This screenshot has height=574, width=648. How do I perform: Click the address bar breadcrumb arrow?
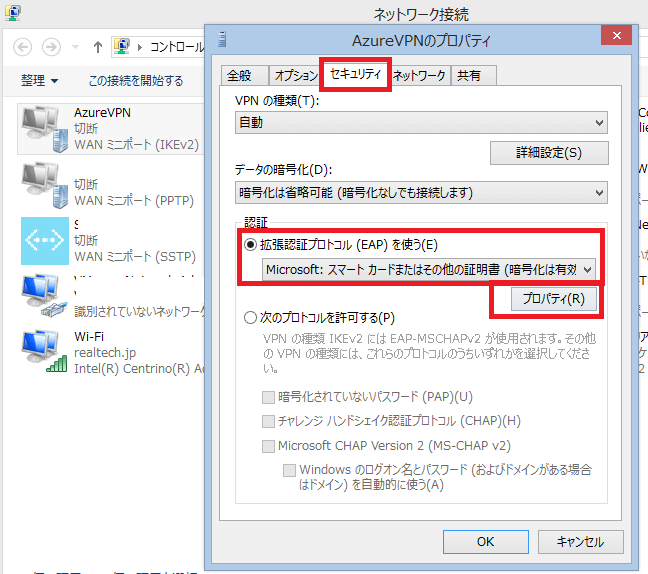pos(140,47)
